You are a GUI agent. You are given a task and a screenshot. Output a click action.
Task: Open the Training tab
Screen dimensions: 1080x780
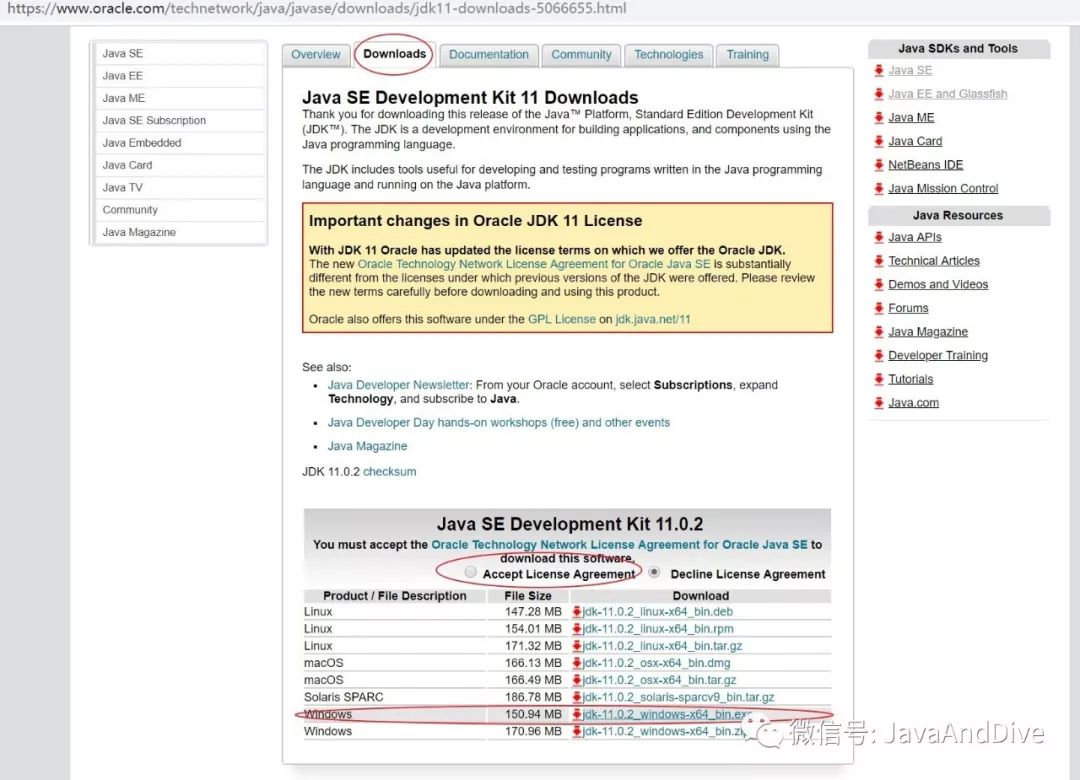click(747, 54)
